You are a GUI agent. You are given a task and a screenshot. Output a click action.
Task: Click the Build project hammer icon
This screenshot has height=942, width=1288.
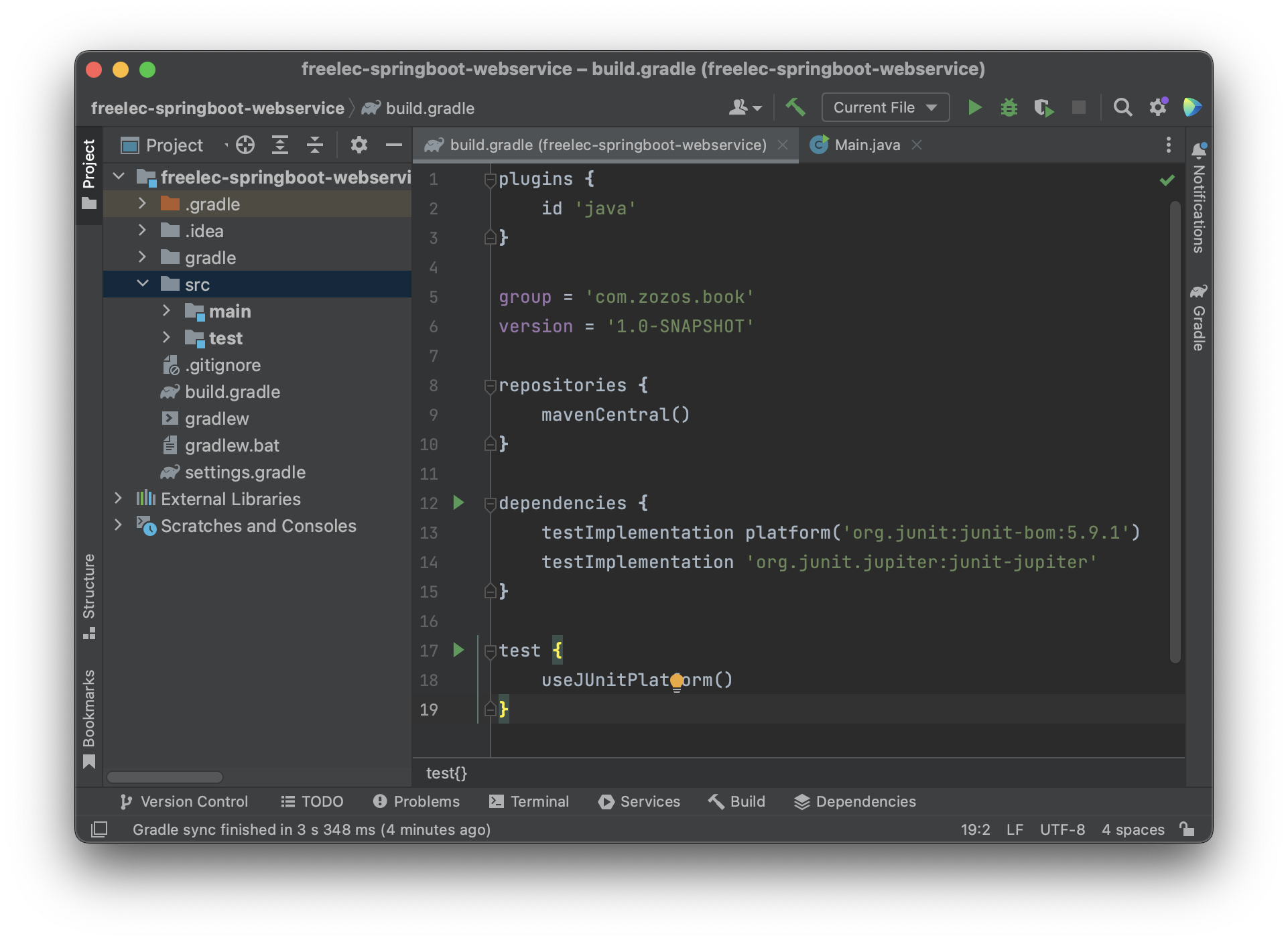[795, 107]
